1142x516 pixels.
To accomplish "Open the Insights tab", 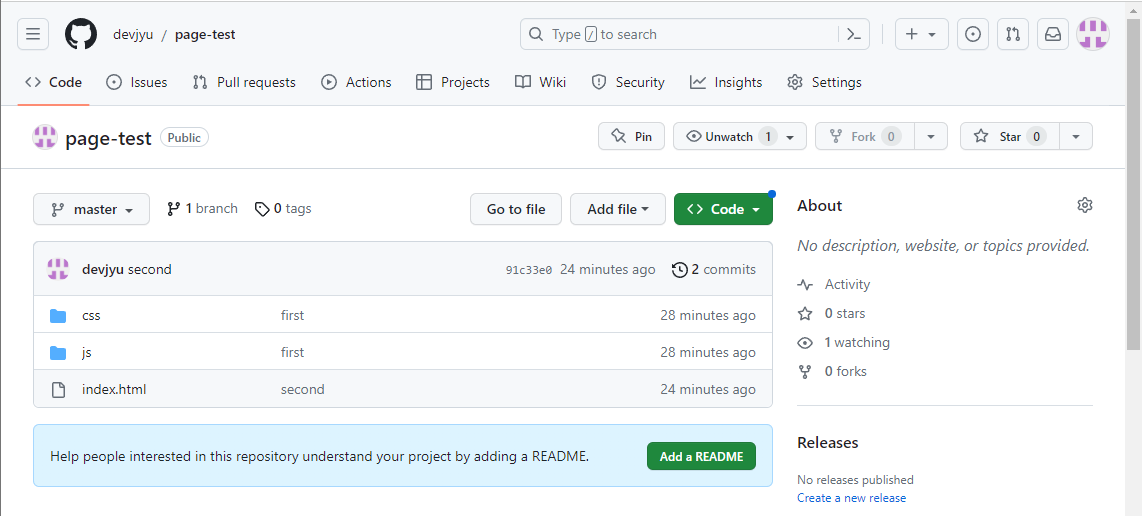I will click(x=726, y=82).
